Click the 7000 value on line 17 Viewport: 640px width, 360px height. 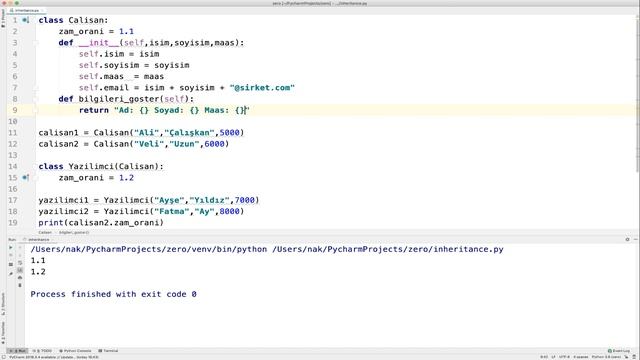click(244, 200)
